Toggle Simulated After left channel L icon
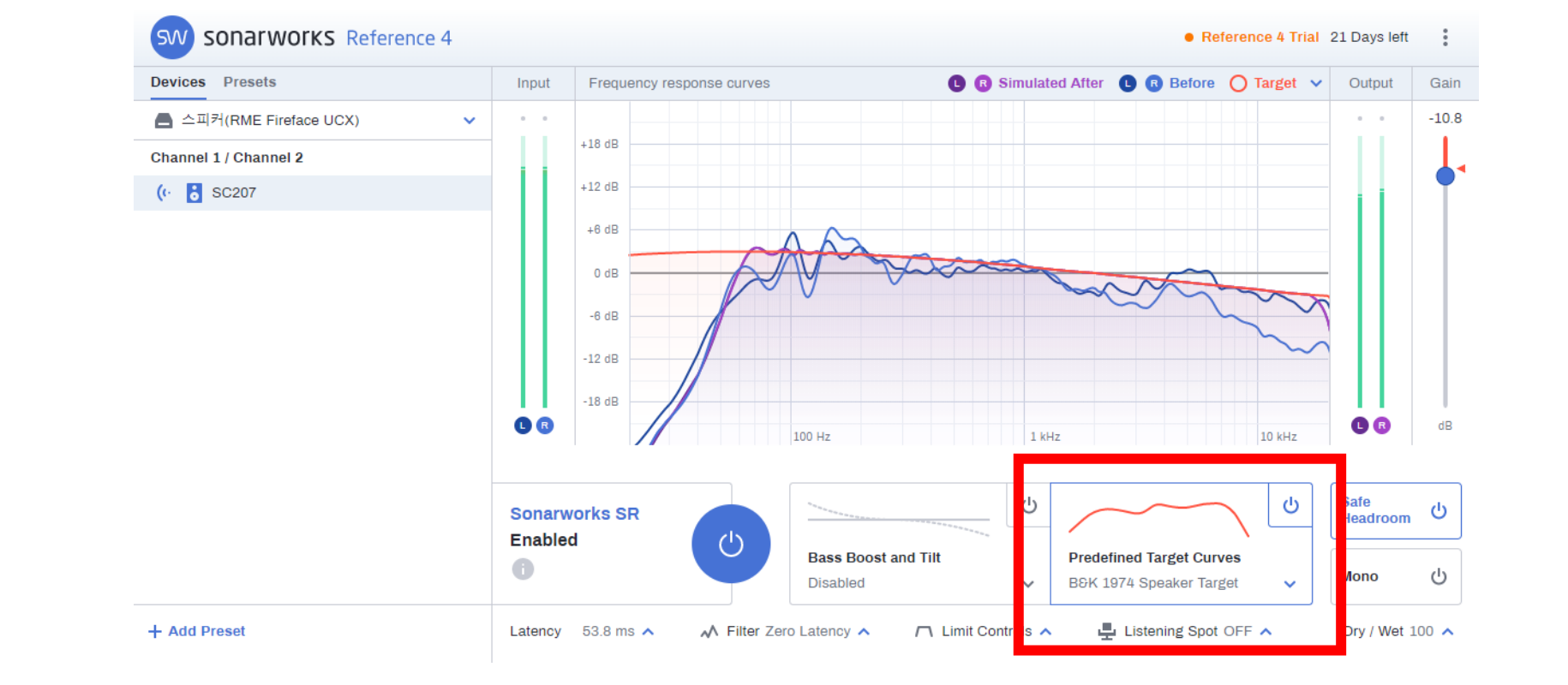The image size is (1568, 685). coord(957,83)
